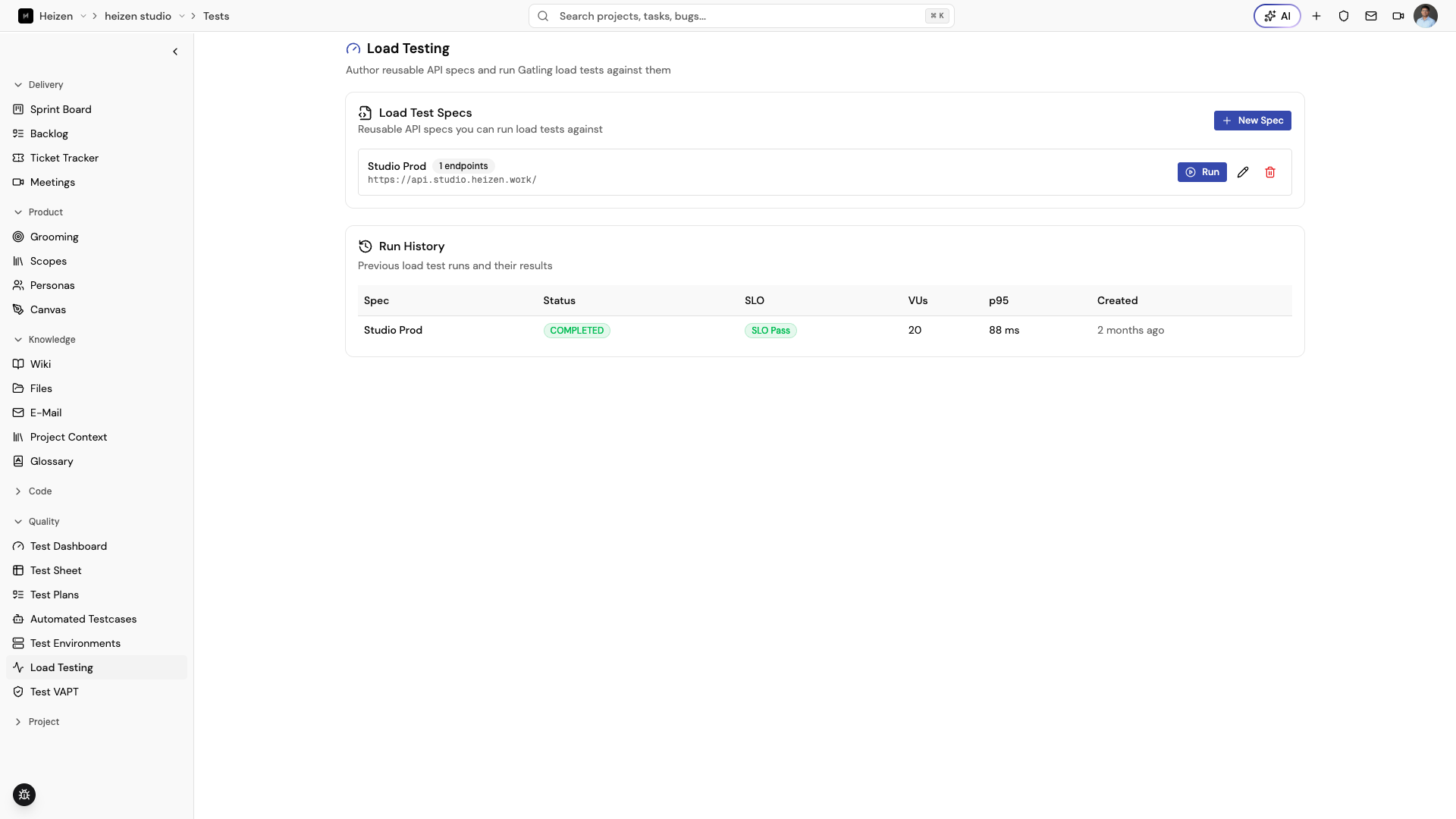The width and height of the screenshot is (1456, 819).
Task: Focus the search projects field
Action: point(741,16)
